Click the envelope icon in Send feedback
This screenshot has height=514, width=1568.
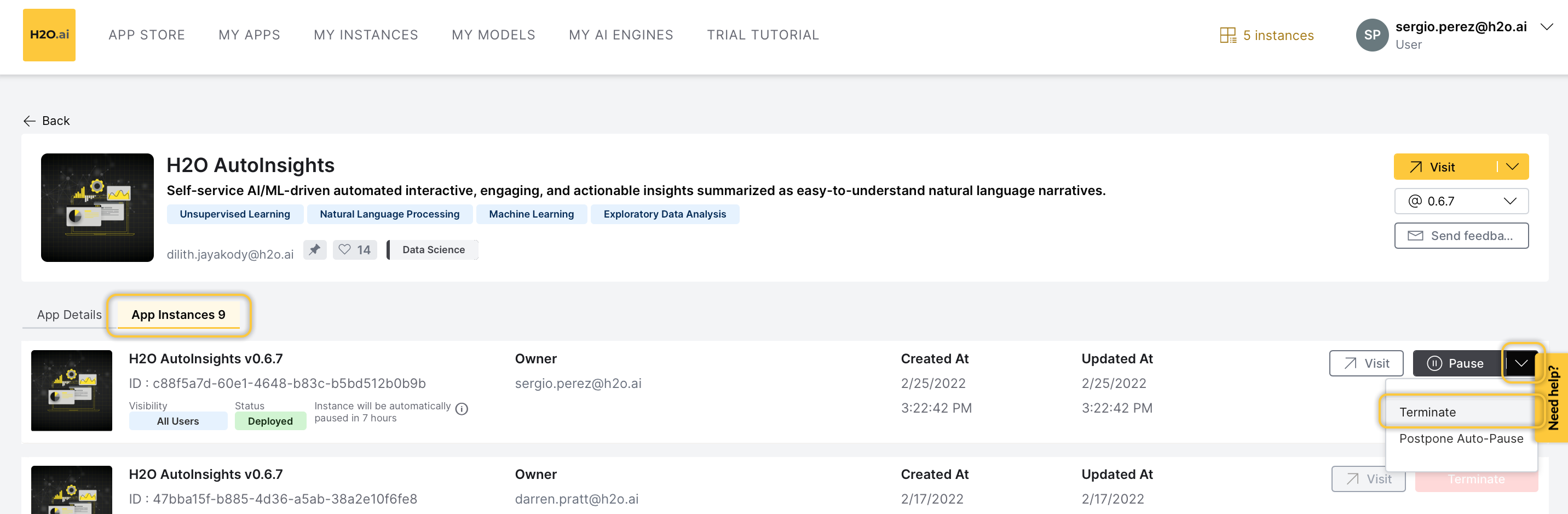pyautogui.click(x=1415, y=235)
